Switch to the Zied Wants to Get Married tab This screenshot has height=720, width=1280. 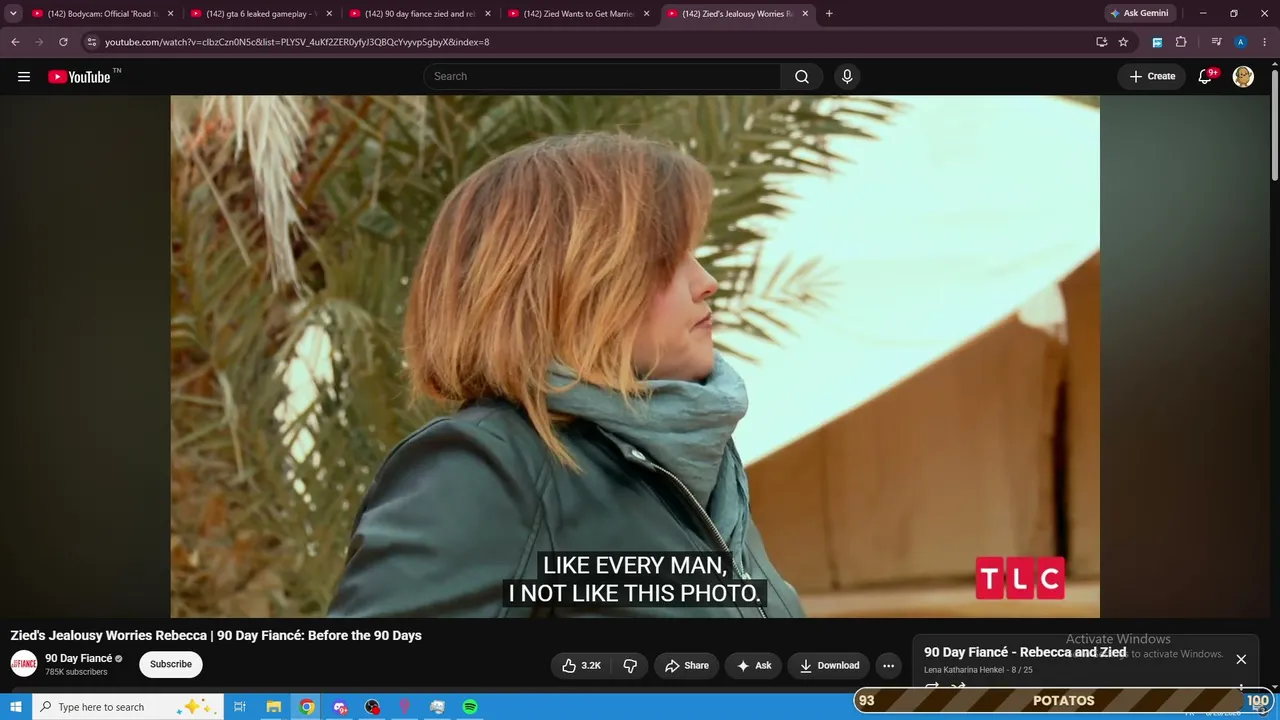(580, 14)
